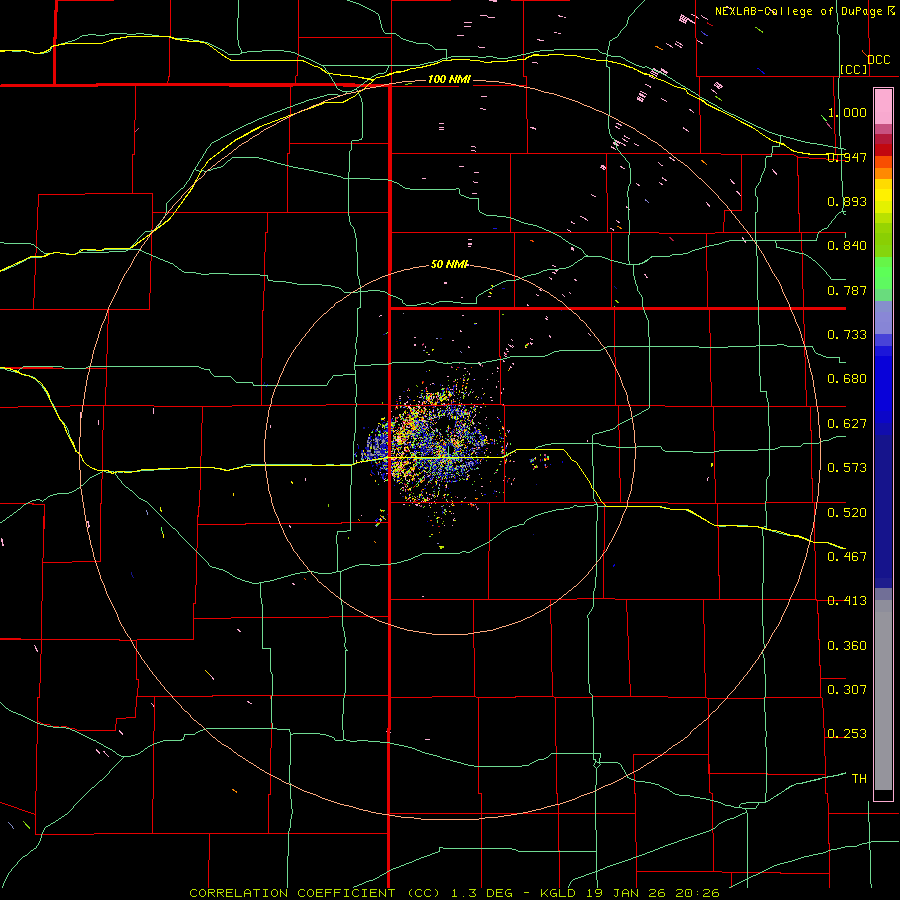Image resolution: width=900 pixels, height=900 pixels.
Task: Click the TH label at the scale bottom
Action: [859, 778]
